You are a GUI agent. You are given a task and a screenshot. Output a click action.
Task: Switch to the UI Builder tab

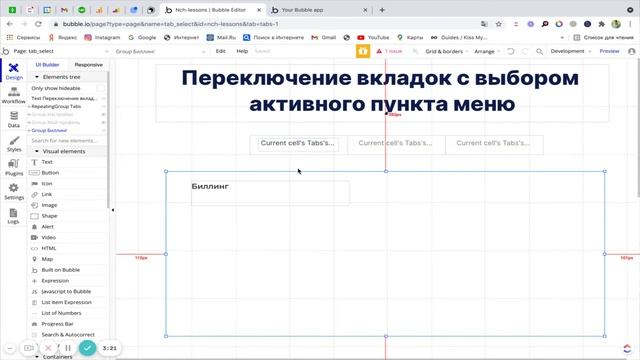tap(47, 64)
